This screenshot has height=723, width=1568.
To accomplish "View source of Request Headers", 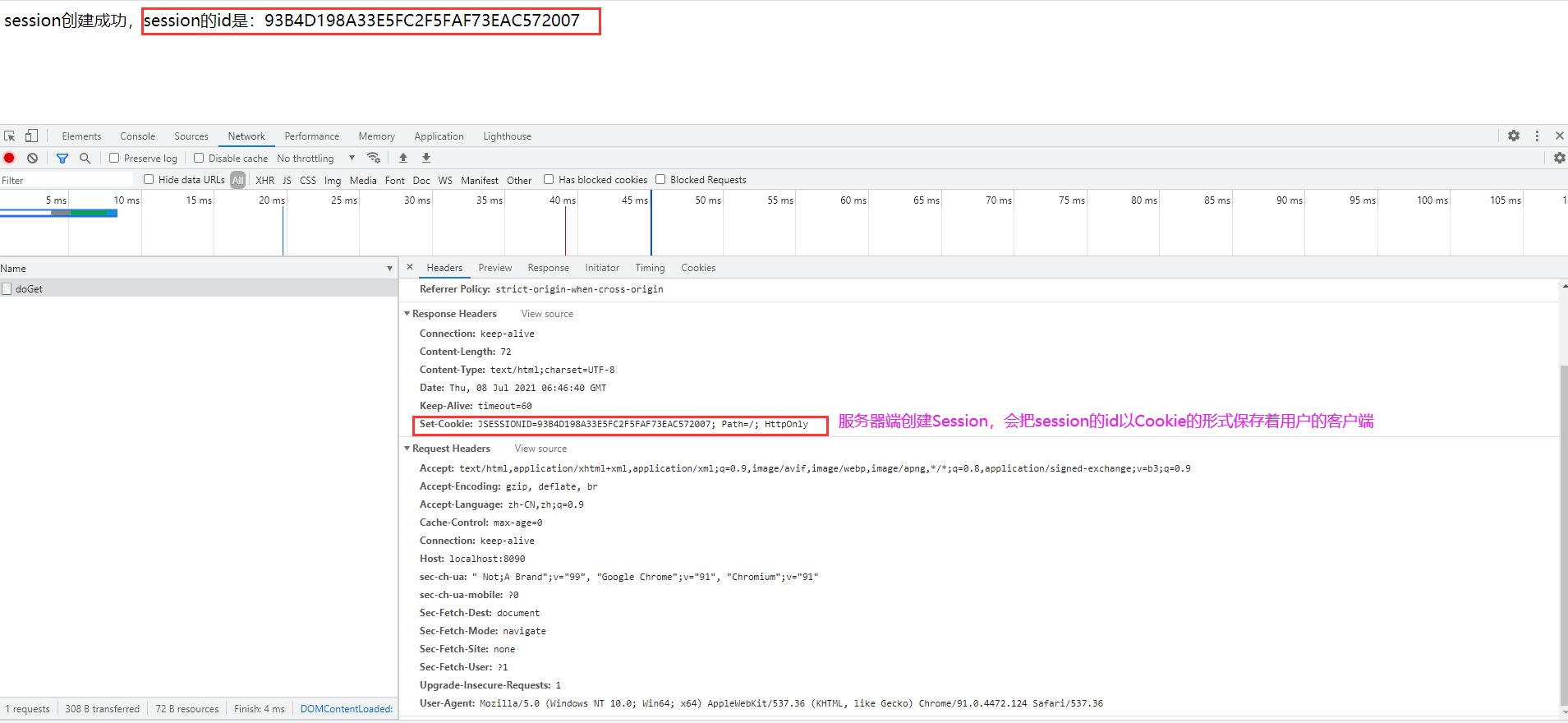I will point(540,449).
